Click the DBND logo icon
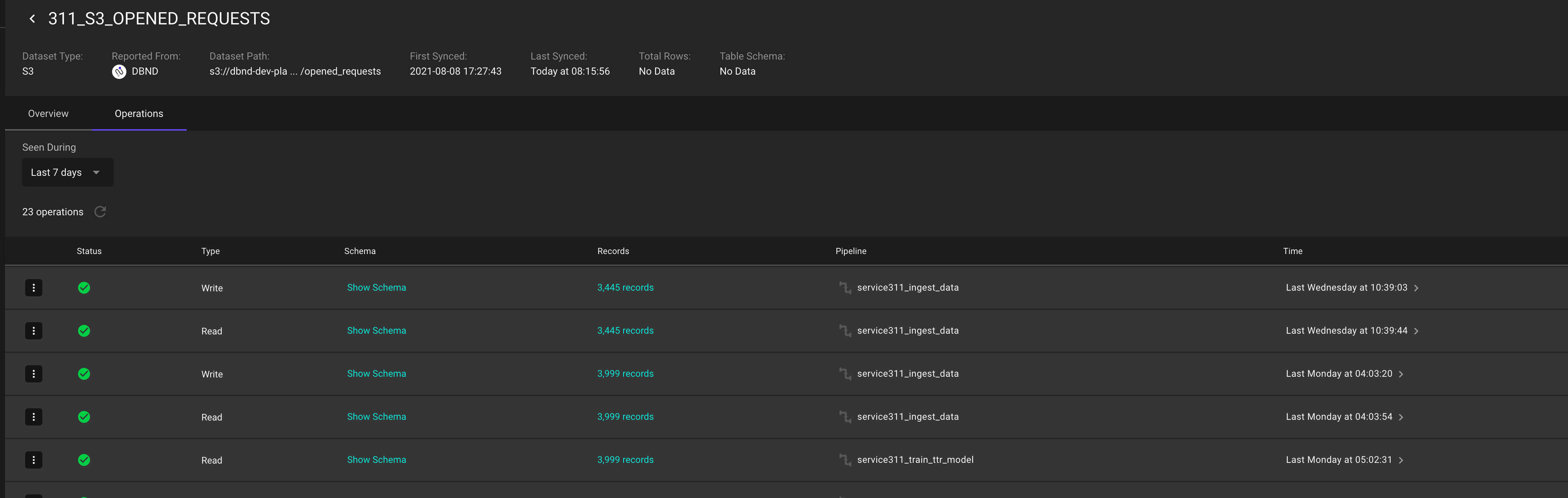Screen dimensions: 1568x498 (119, 72)
